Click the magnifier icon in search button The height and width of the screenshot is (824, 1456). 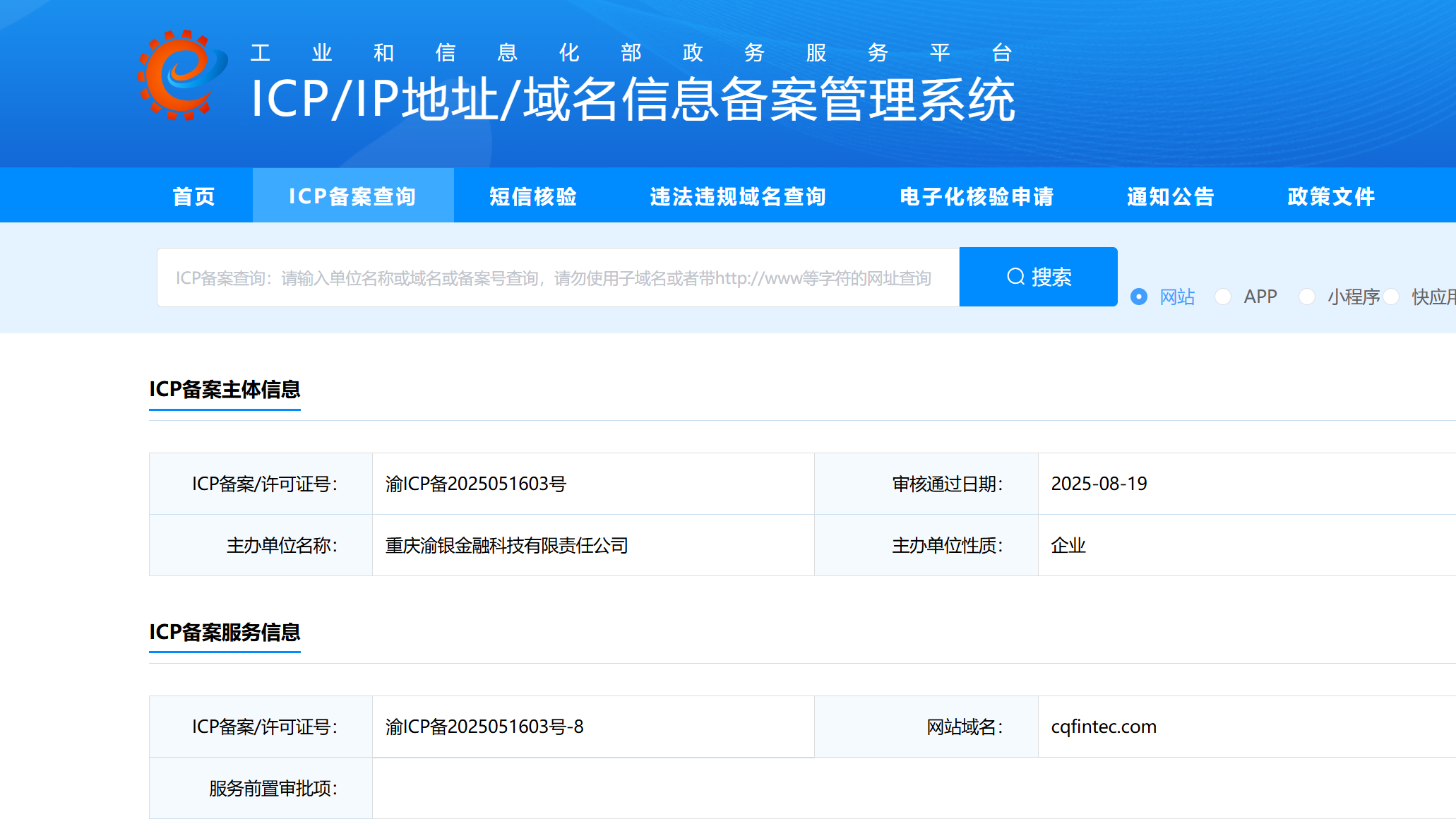pyautogui.click(x=1015, y=277)
